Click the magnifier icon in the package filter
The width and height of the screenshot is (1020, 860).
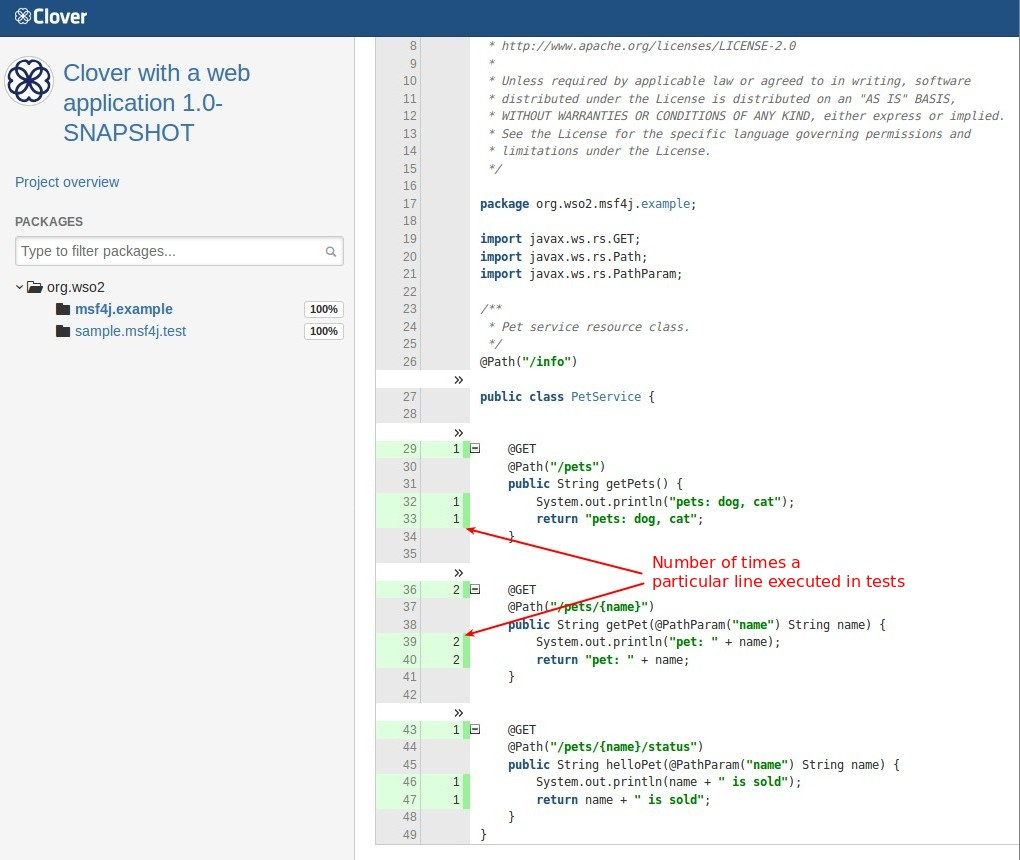(330, 251)
